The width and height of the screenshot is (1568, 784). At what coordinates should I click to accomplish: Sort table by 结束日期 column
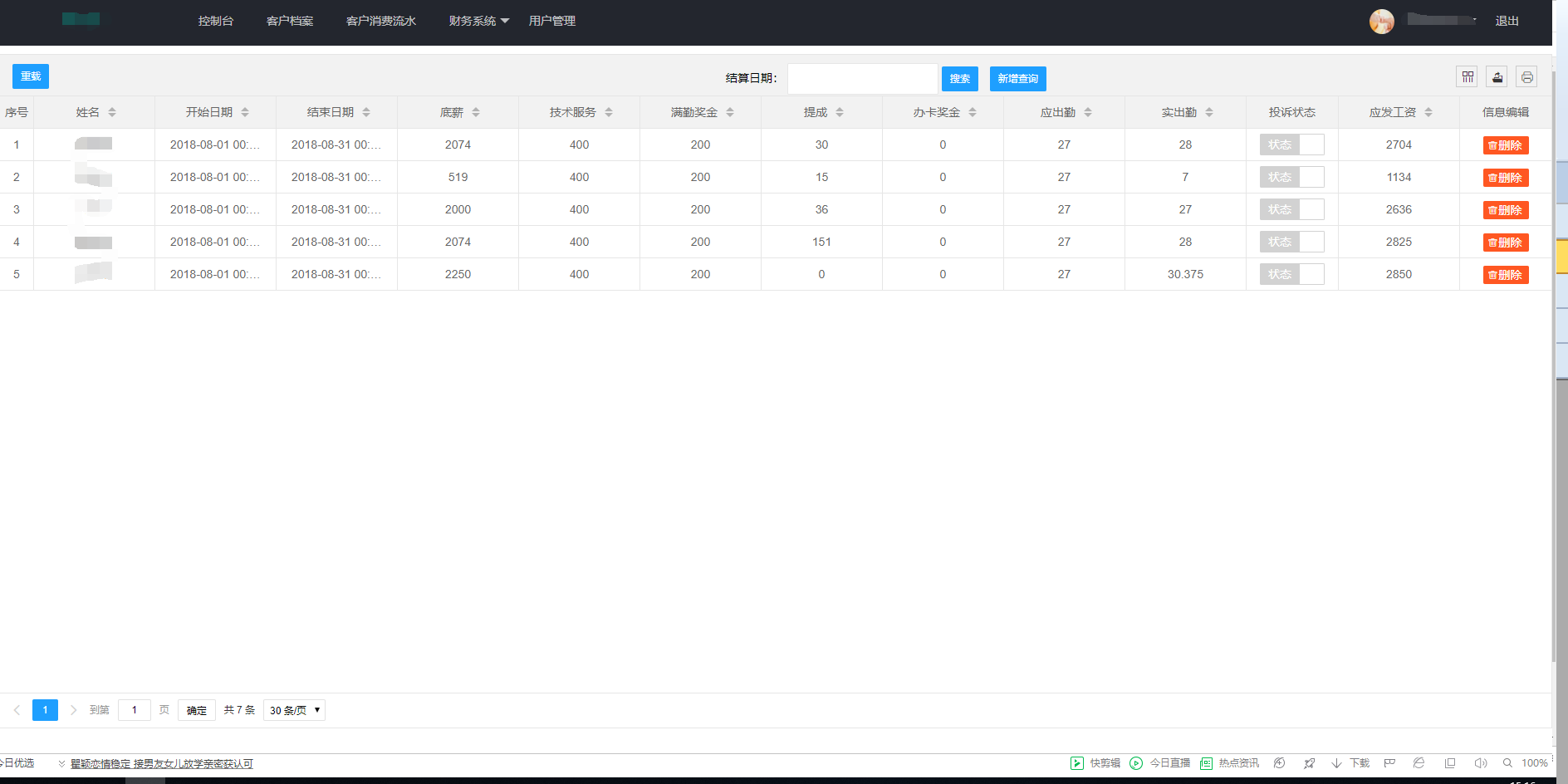pyautogui.click(x=366, y=112)
